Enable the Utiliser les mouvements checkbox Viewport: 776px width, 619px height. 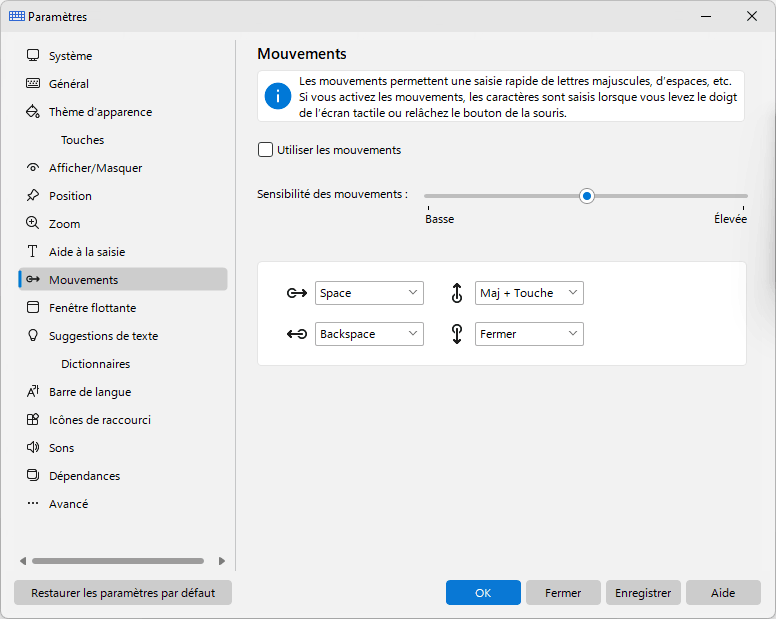[x=265, y=149]
